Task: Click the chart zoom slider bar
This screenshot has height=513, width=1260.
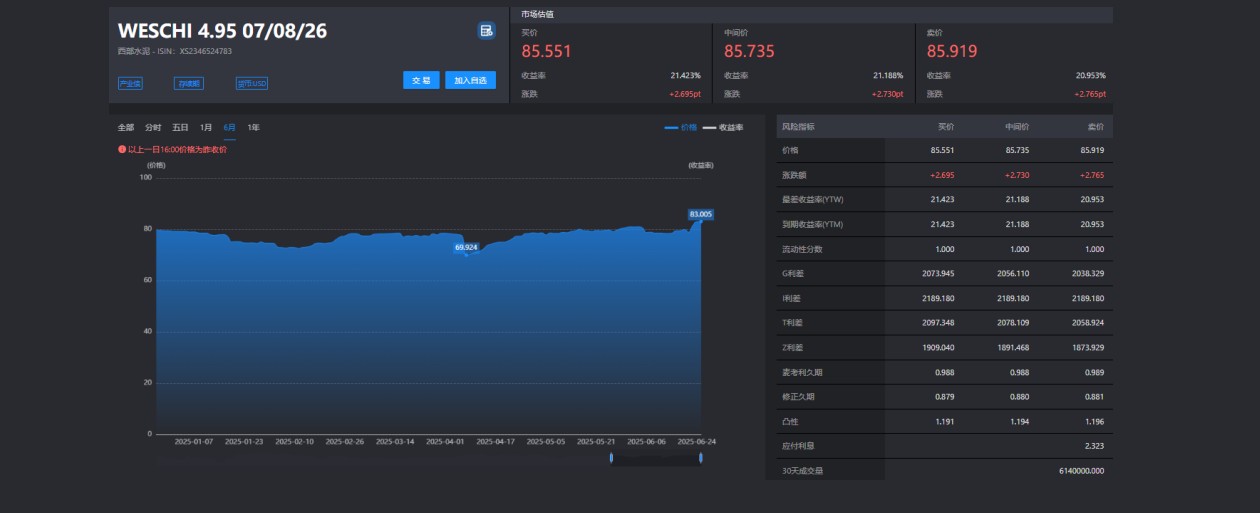Action: tap(656, 458)
